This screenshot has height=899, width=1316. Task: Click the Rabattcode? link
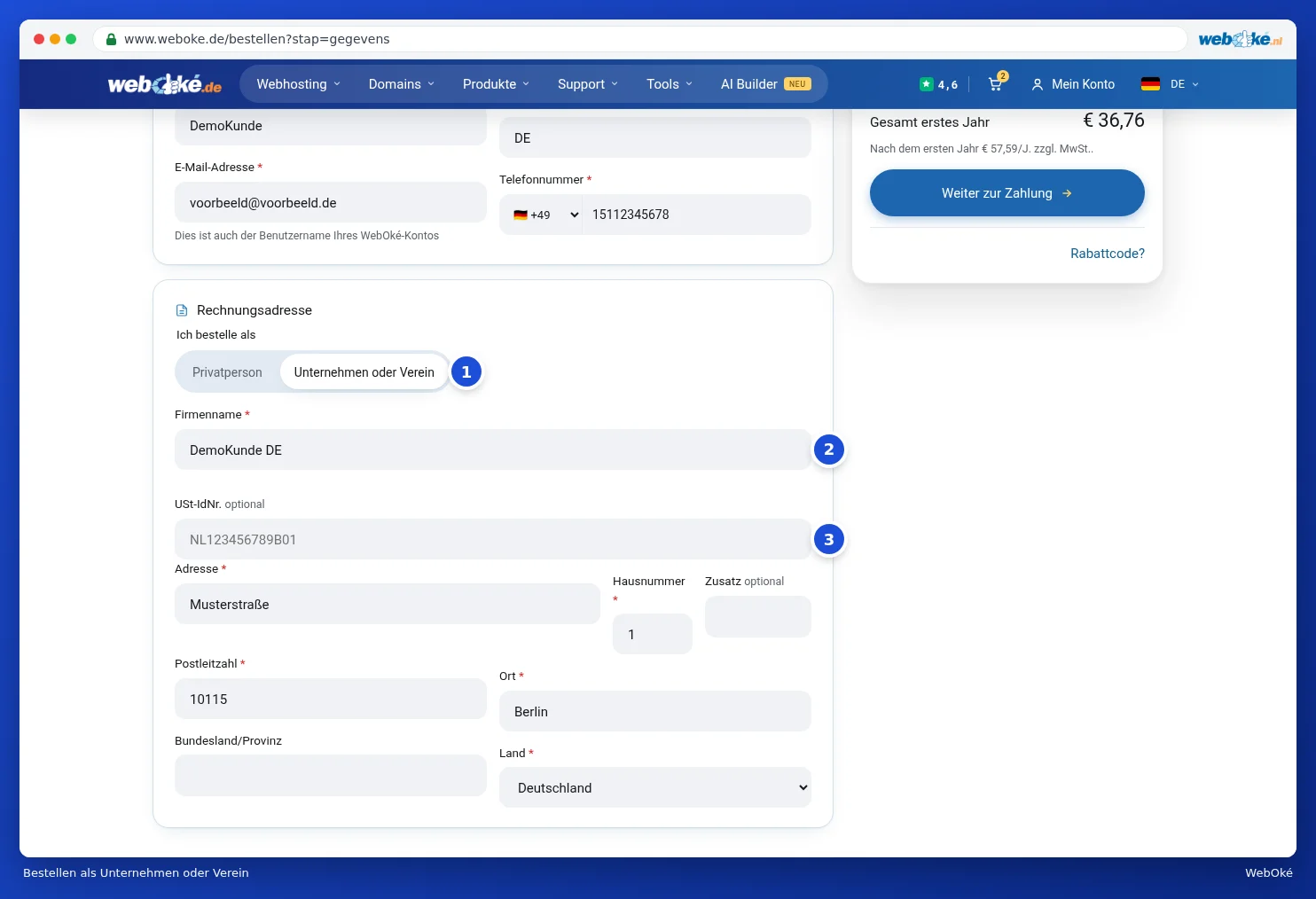point(1108,254)
